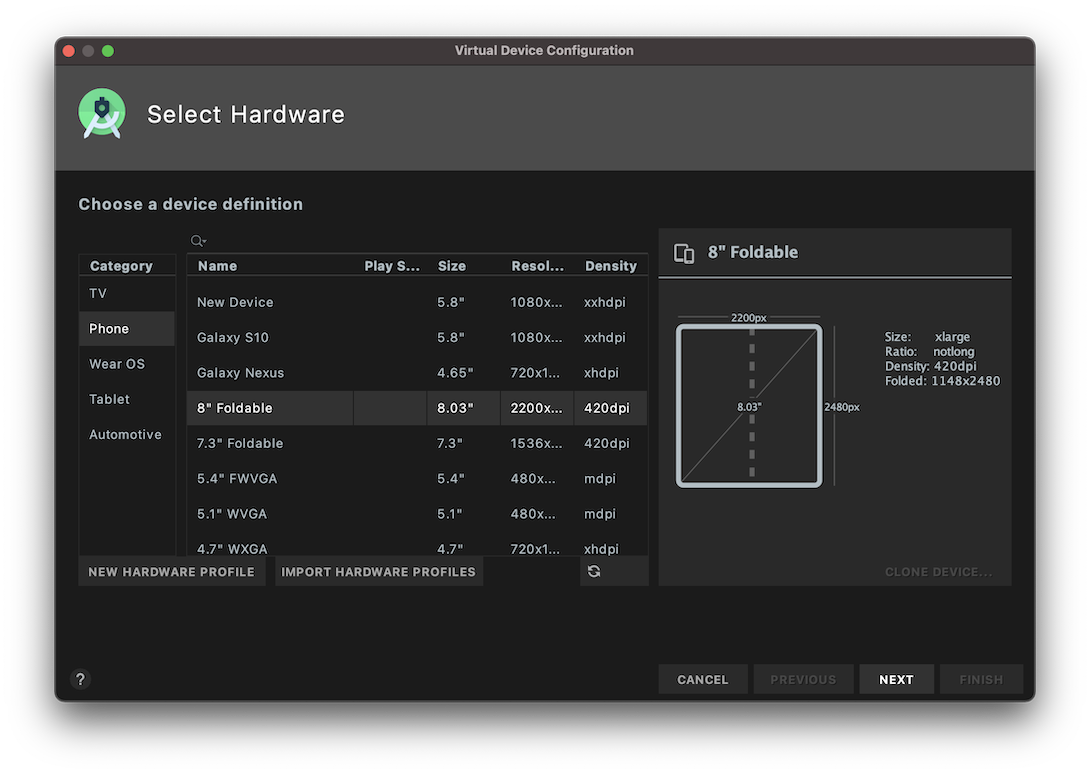1090x774 pixels.
Task: Sort devices by Density column header
Action: [x=610, y=266]
